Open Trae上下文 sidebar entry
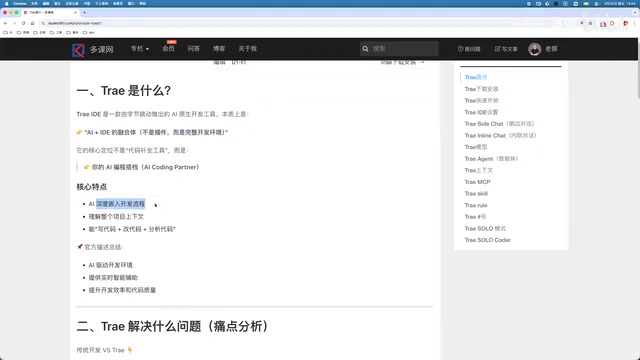The width and height of the screenshot is (640, 360). point(478,170)
